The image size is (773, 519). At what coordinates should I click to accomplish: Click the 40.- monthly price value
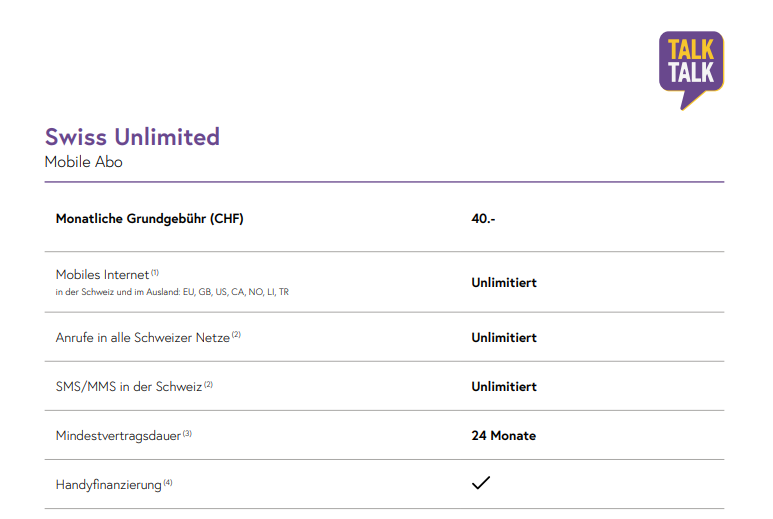(x=483, y=219)
